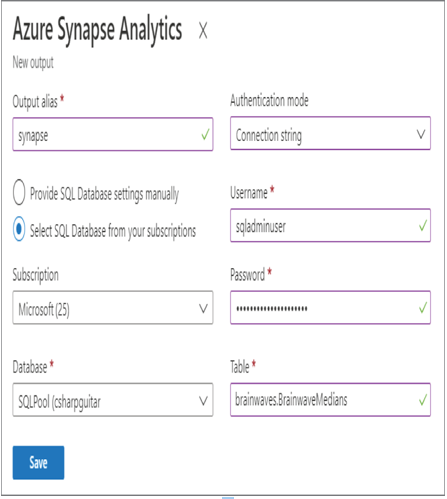Click the Password input field
The image size is (447, 499).
click(330, 307)
